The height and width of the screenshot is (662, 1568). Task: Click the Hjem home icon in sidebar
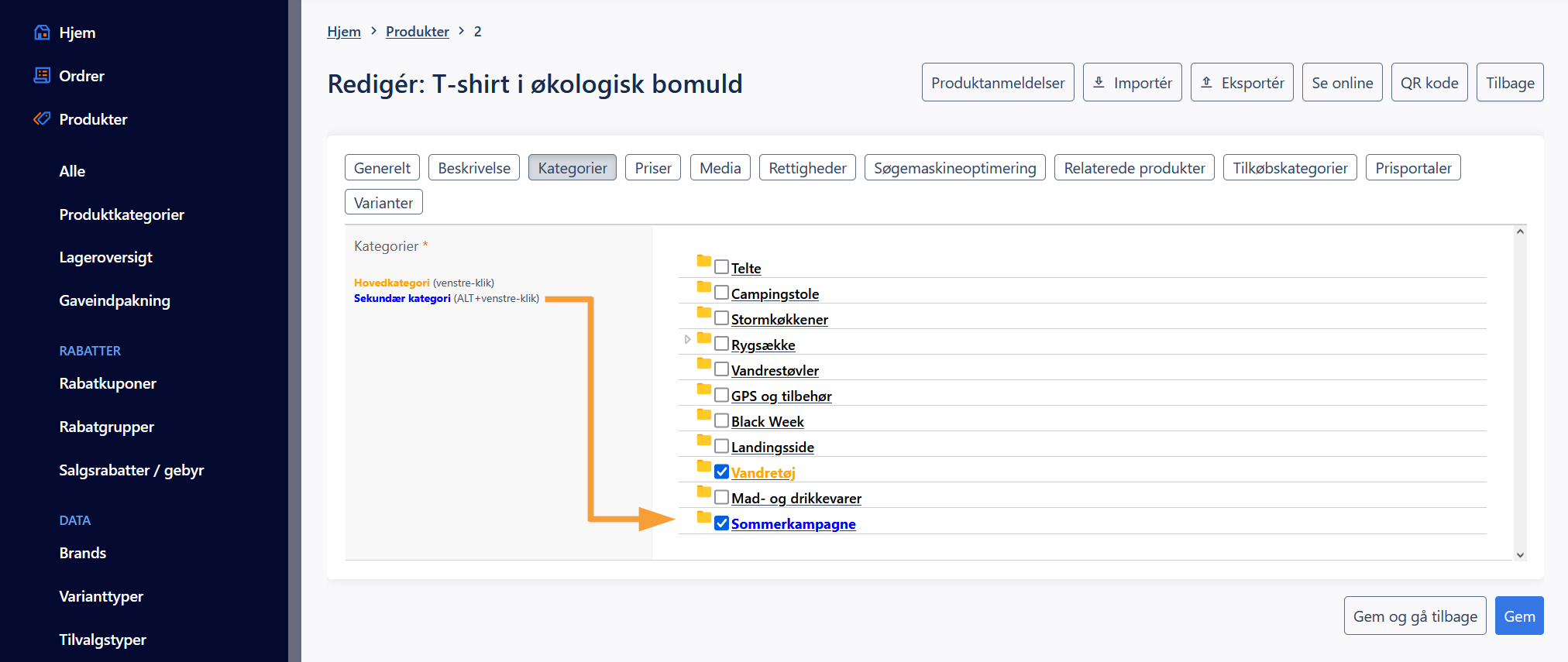(x=43, y=33)
